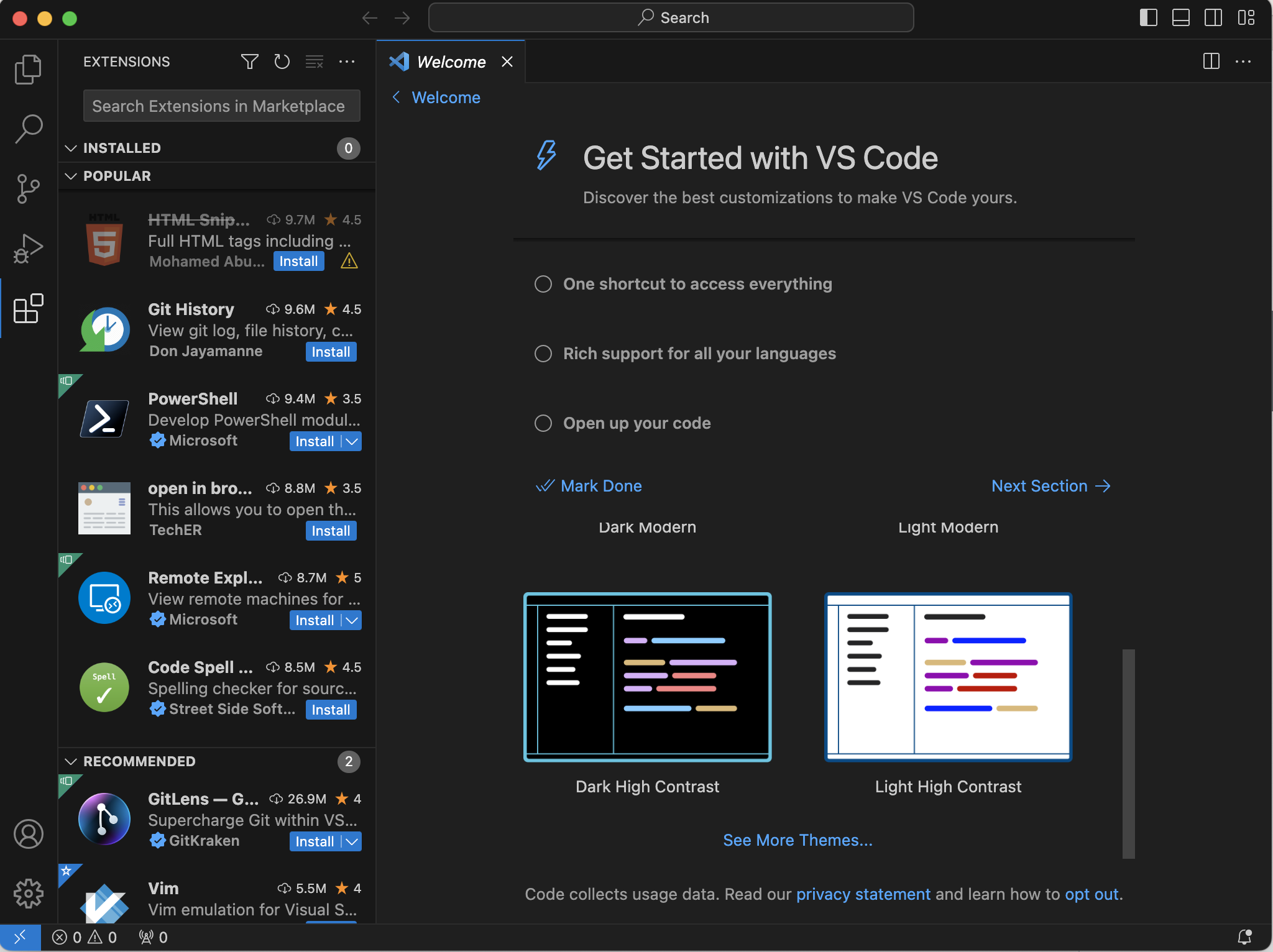Install open in browser extension
1273x952 pixels.
click(331, 531)
